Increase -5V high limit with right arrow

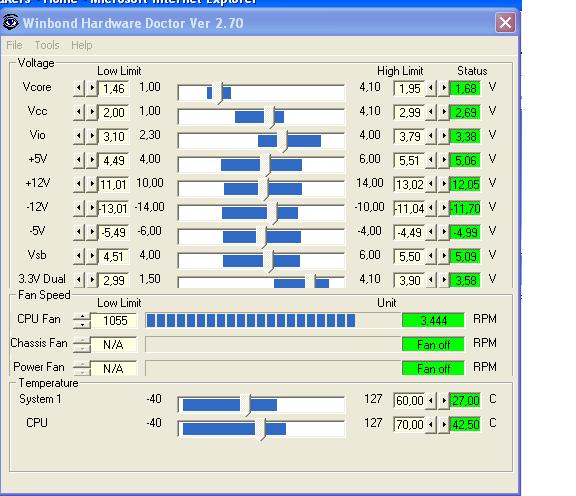click(444, 232)
